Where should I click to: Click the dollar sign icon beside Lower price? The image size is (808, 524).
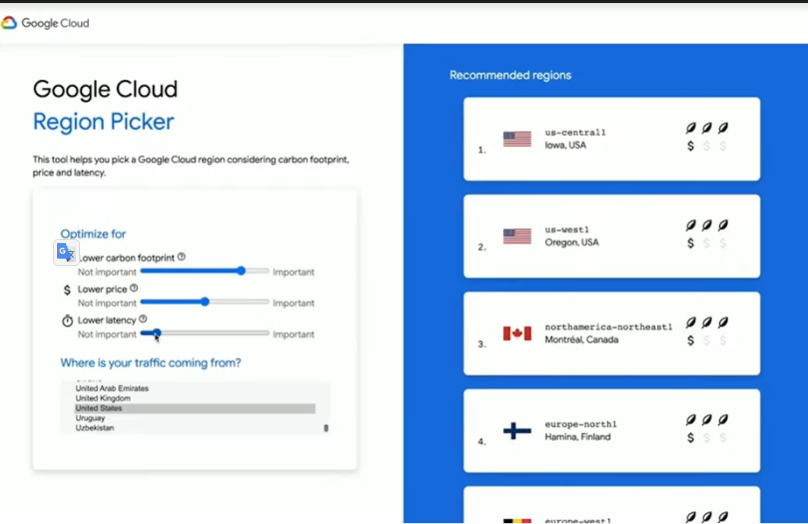tap(67, 290)
